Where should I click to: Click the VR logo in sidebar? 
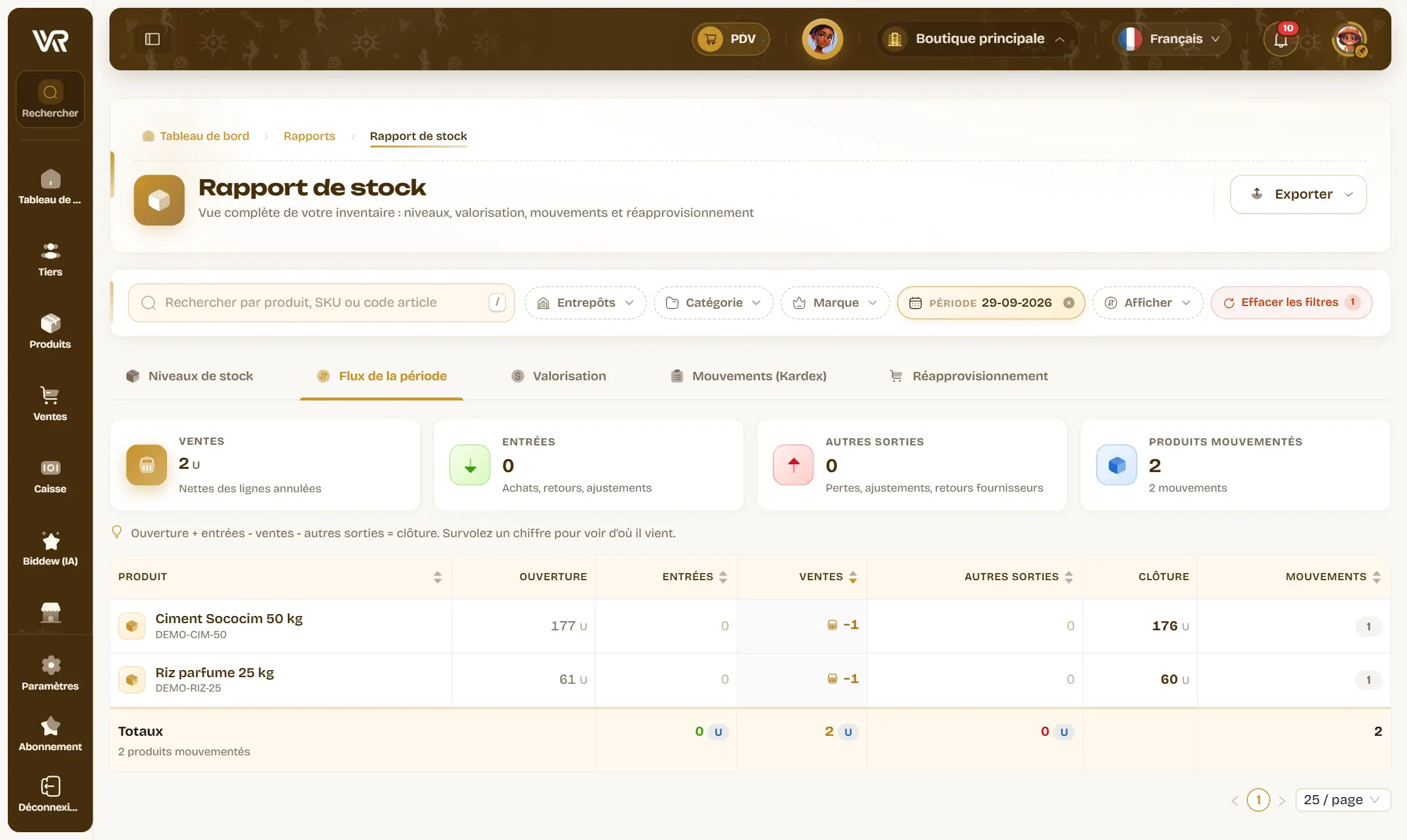coord(50,40)
